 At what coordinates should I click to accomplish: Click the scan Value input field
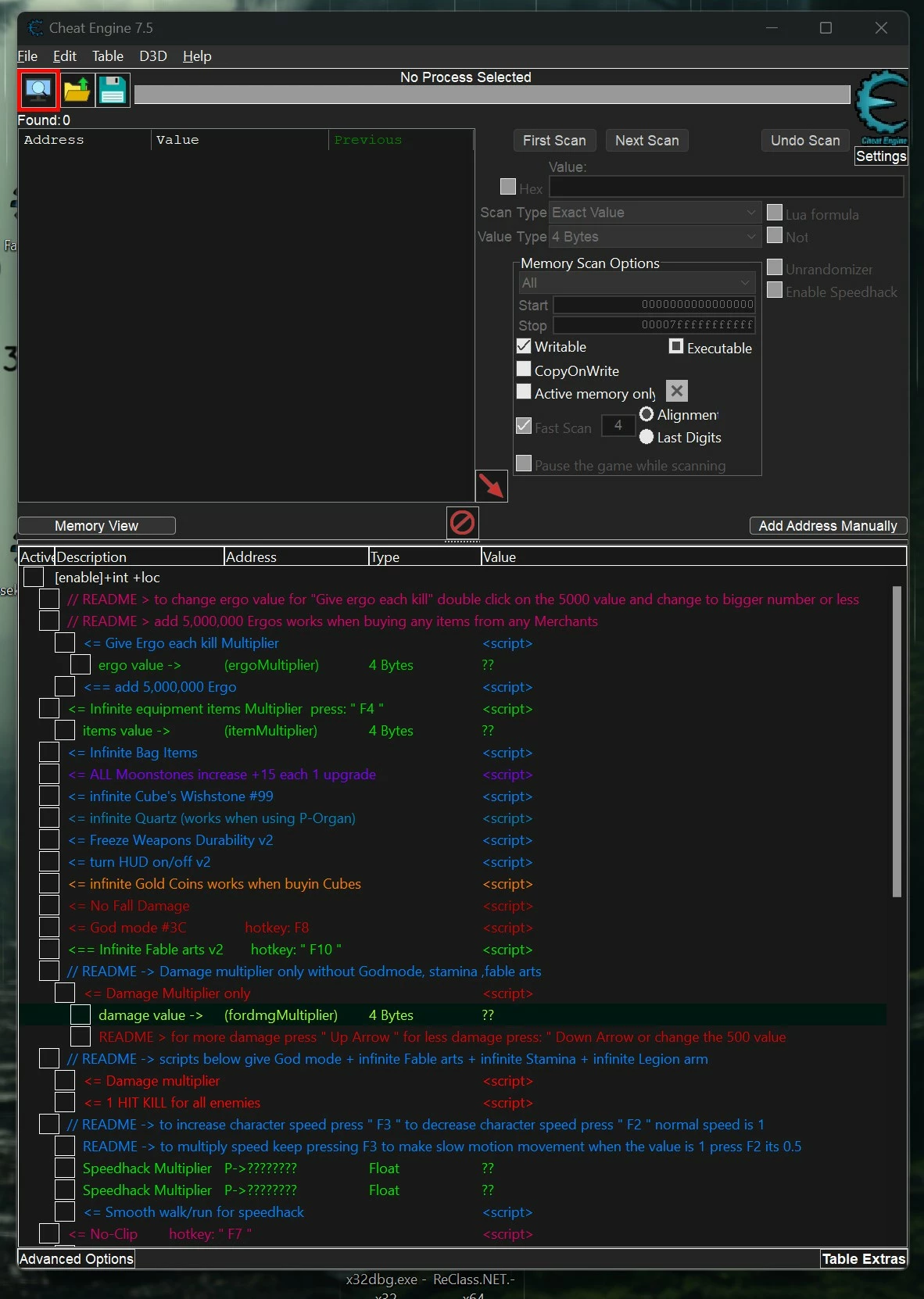click(726, 187)
